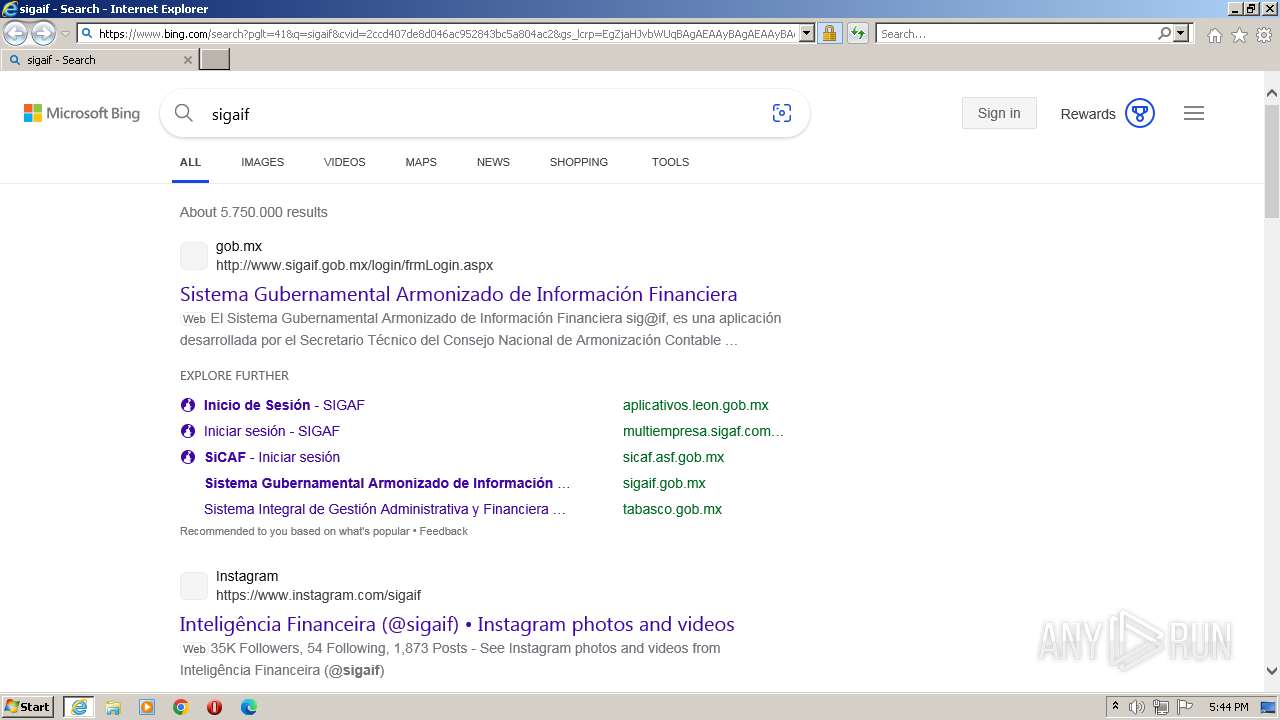The image size is (1280, 720).
Task: Click the green Refresh page icon
Action: (858, 33)
